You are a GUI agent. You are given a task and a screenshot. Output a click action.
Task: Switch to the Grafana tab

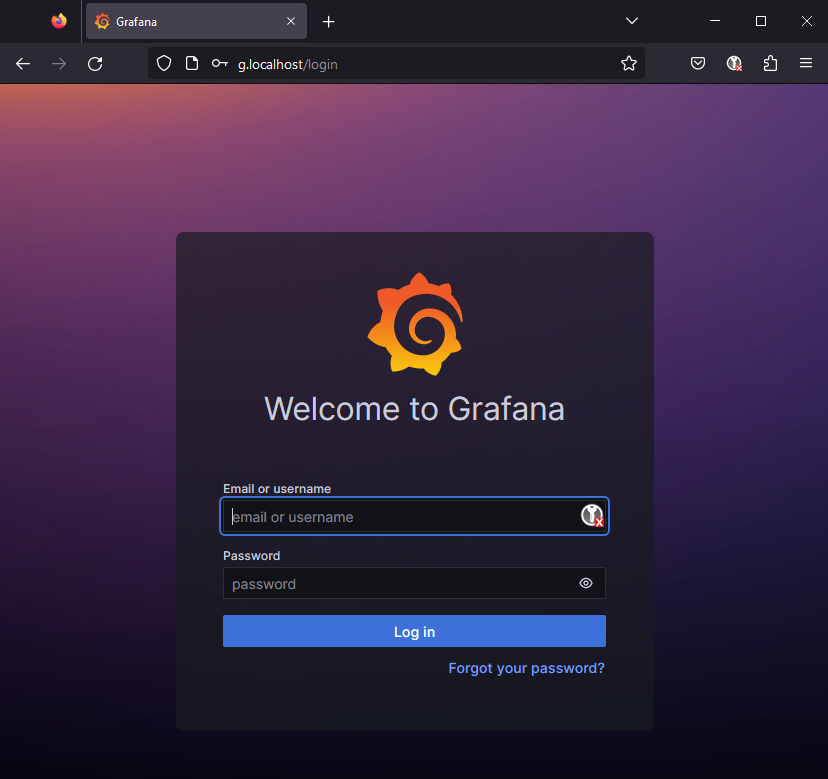coord(196,21)
